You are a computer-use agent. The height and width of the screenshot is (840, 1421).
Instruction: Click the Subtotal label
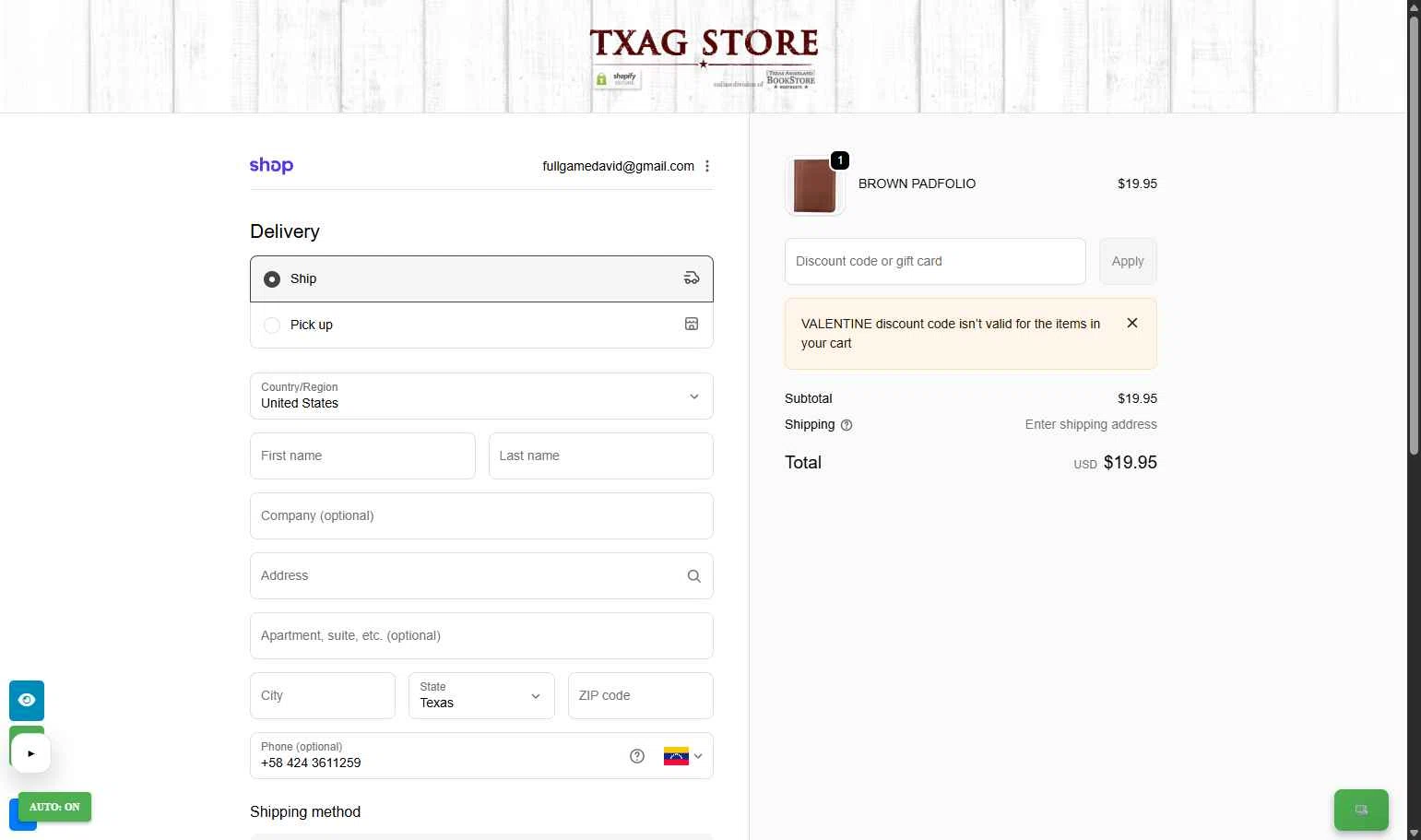point(809,398)
